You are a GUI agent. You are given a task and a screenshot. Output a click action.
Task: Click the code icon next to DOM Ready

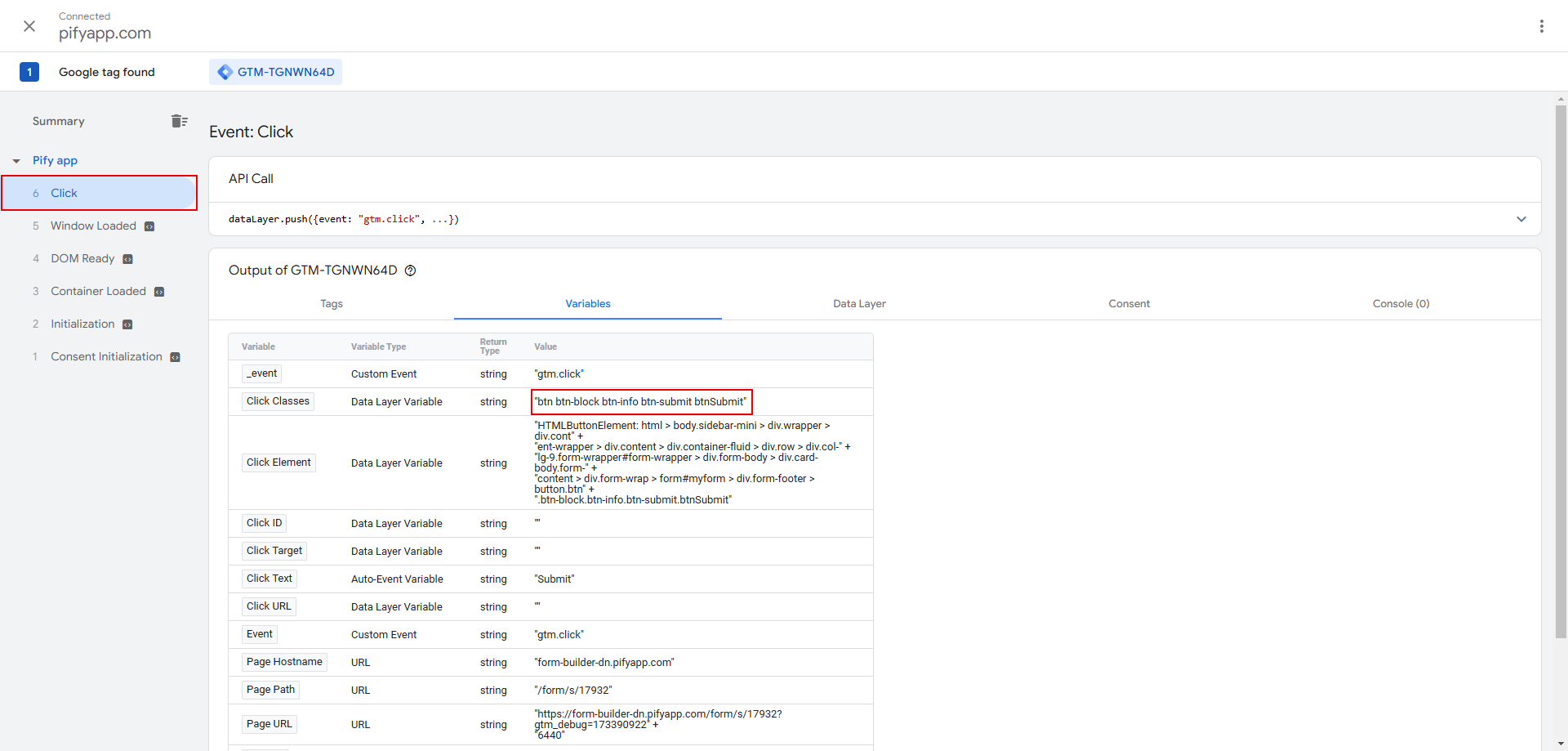127,259
